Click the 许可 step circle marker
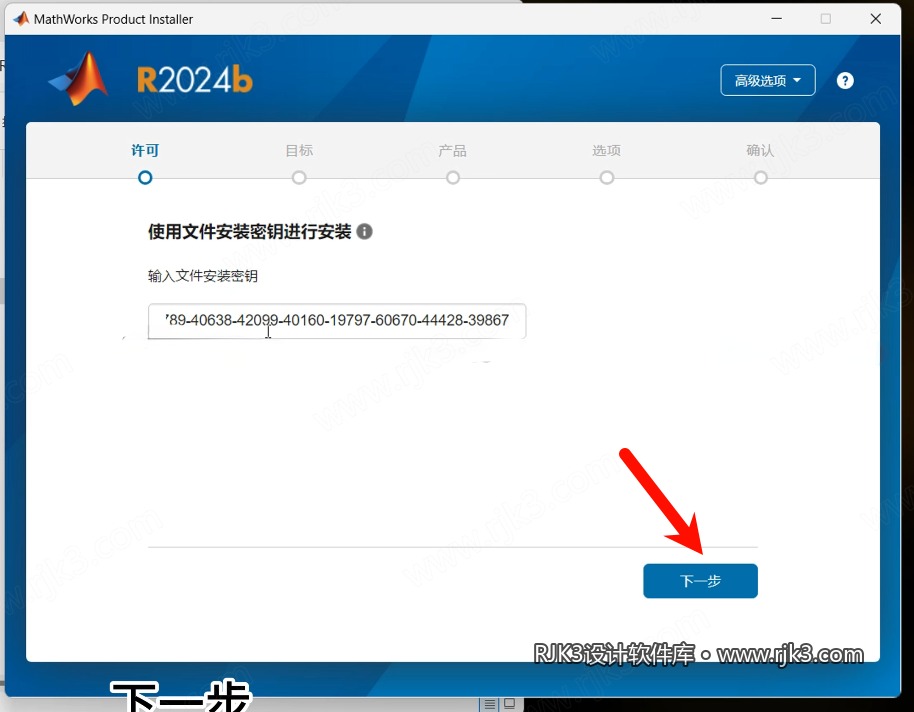914x712 pixels. [x=145, y=177]
